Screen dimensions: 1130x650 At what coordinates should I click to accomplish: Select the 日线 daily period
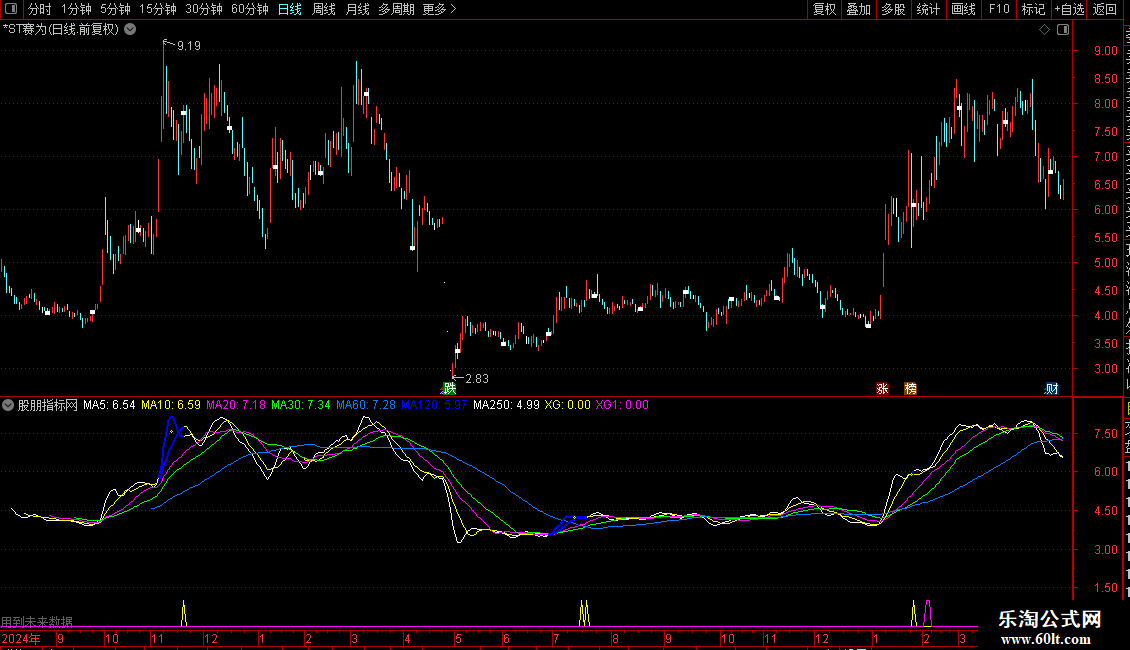click(290, 9)
